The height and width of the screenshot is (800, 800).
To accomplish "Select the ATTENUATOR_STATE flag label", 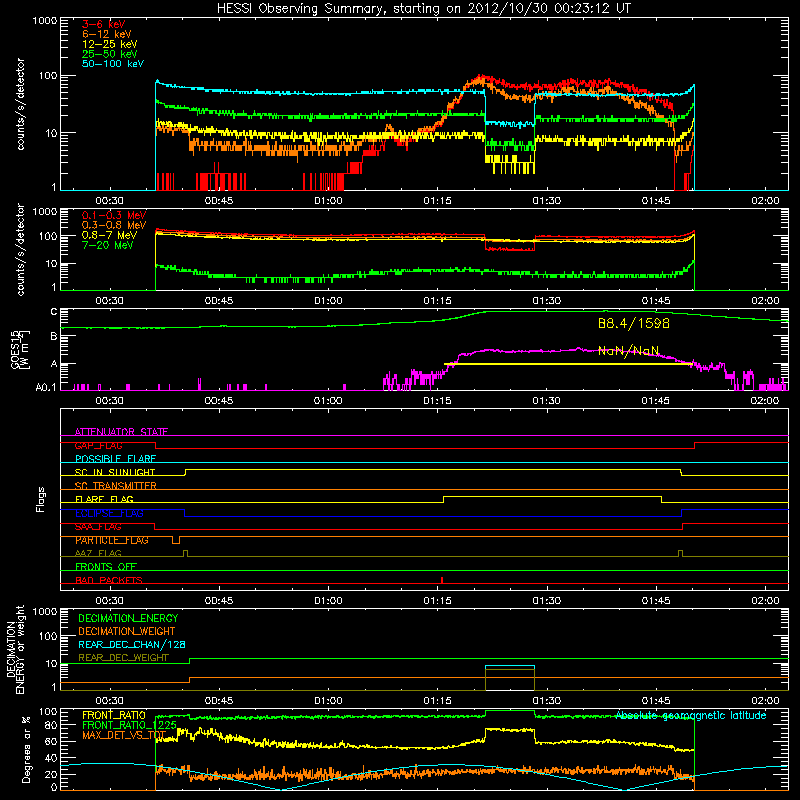I will 121,432.
